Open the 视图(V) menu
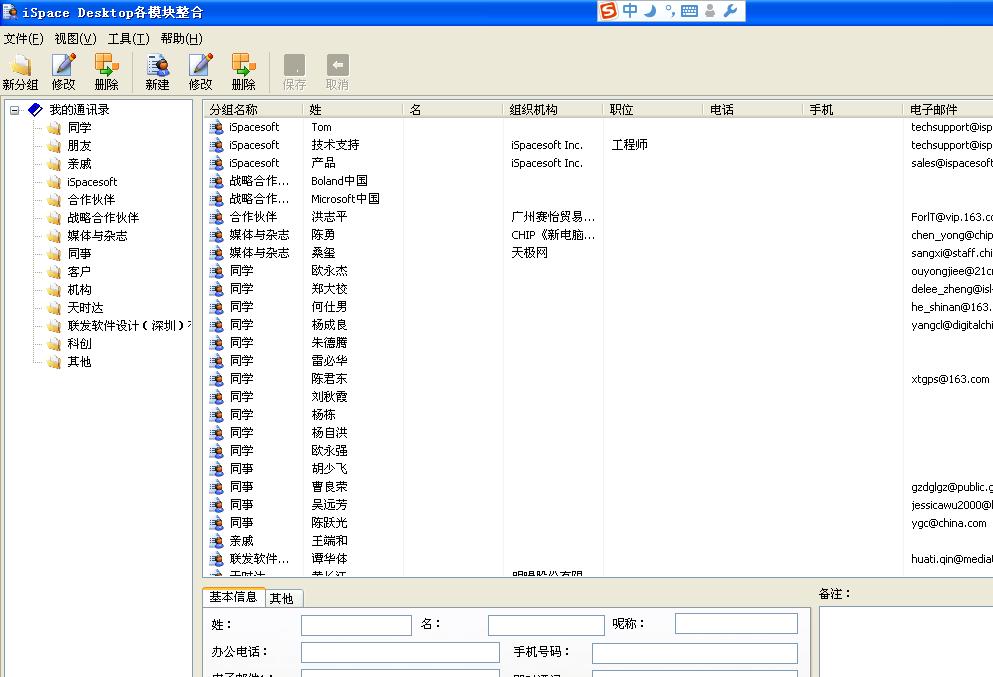This screenshot has height=677, width=993. point(75,39)
